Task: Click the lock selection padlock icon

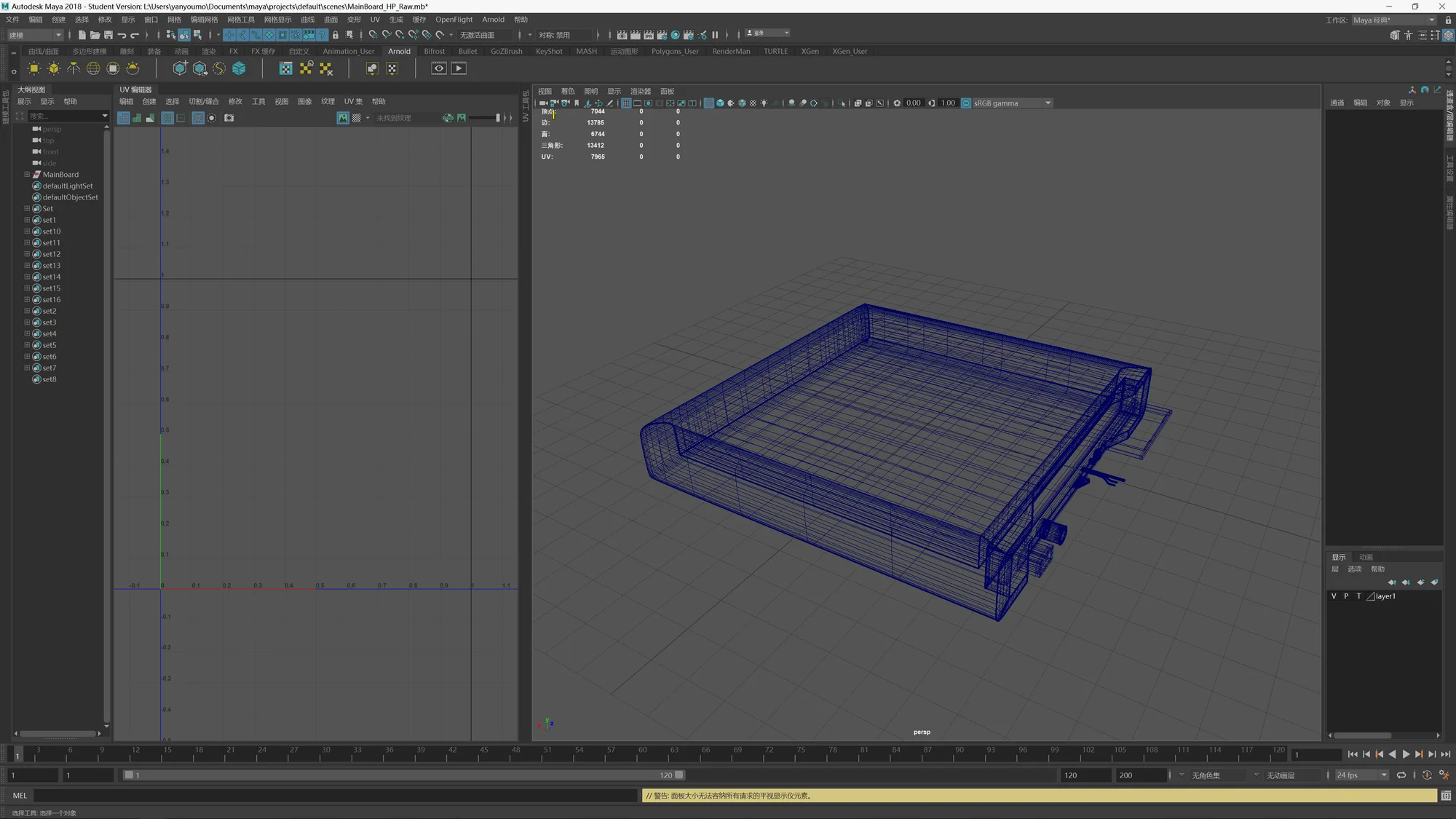Action: coord(336,35)
